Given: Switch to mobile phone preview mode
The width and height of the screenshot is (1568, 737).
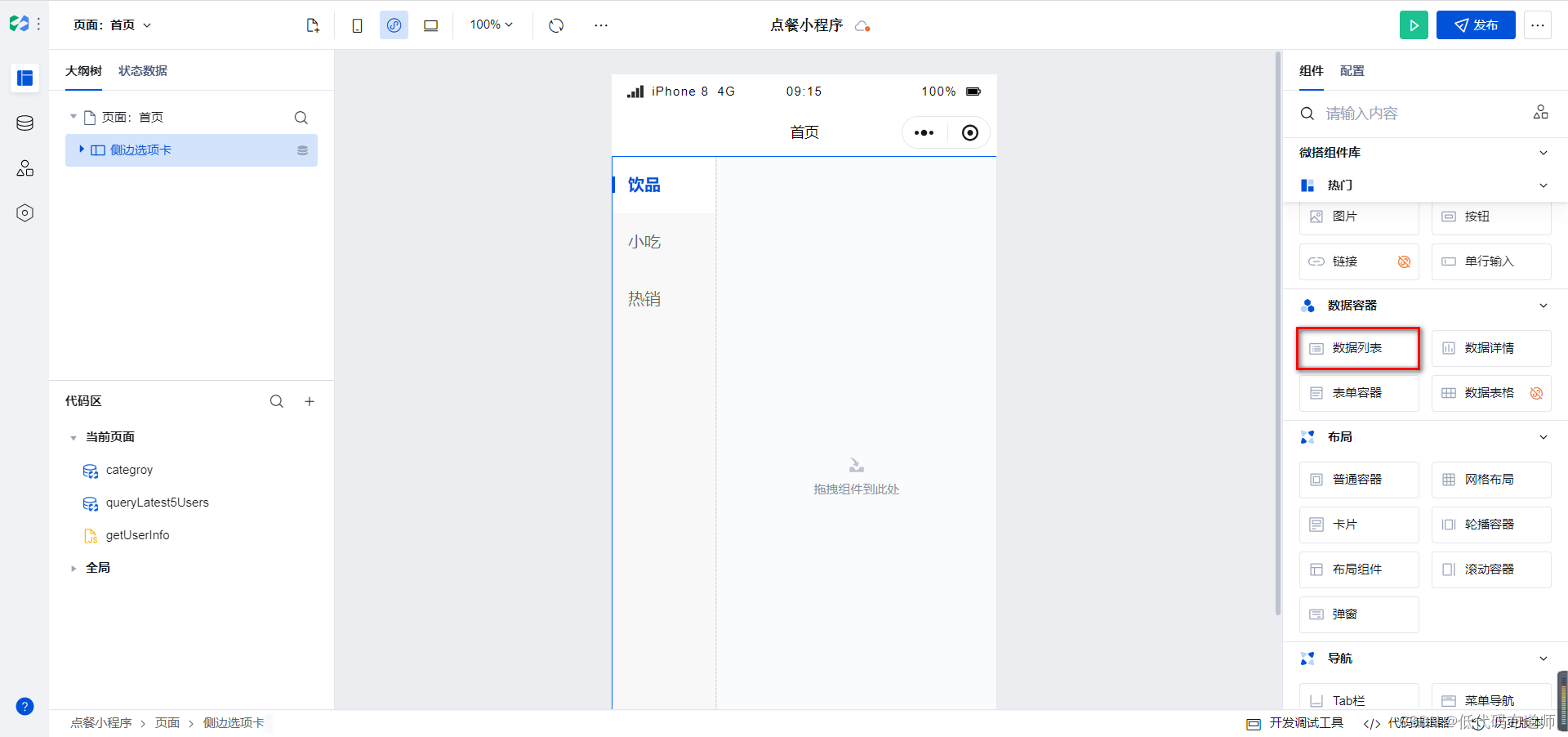Looking at the screenshot, I should pyautogui.click(x=357, y=25).
